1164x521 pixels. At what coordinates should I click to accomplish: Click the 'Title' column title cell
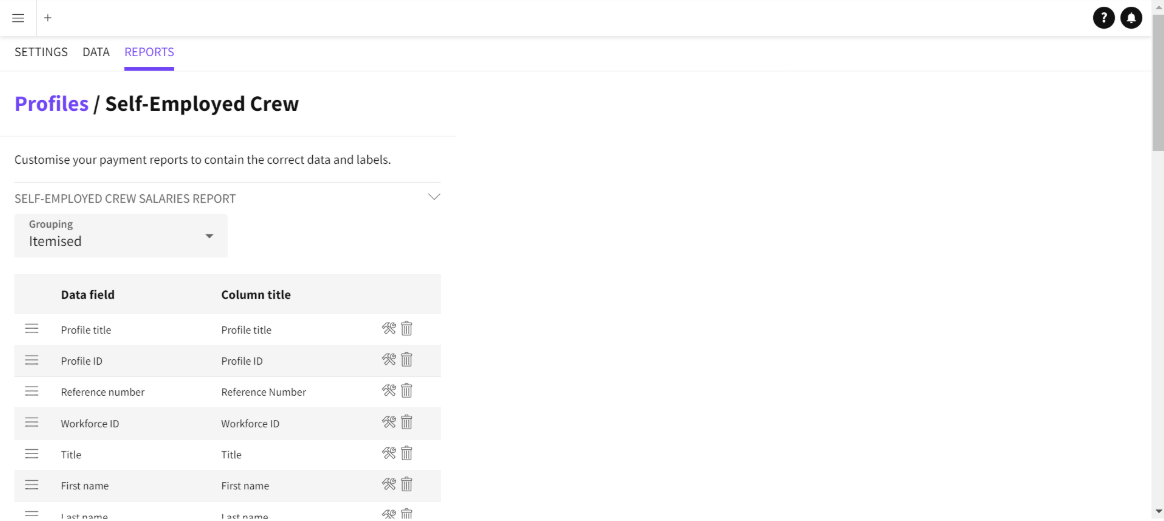pyautogui.click(x=231, y=454)
